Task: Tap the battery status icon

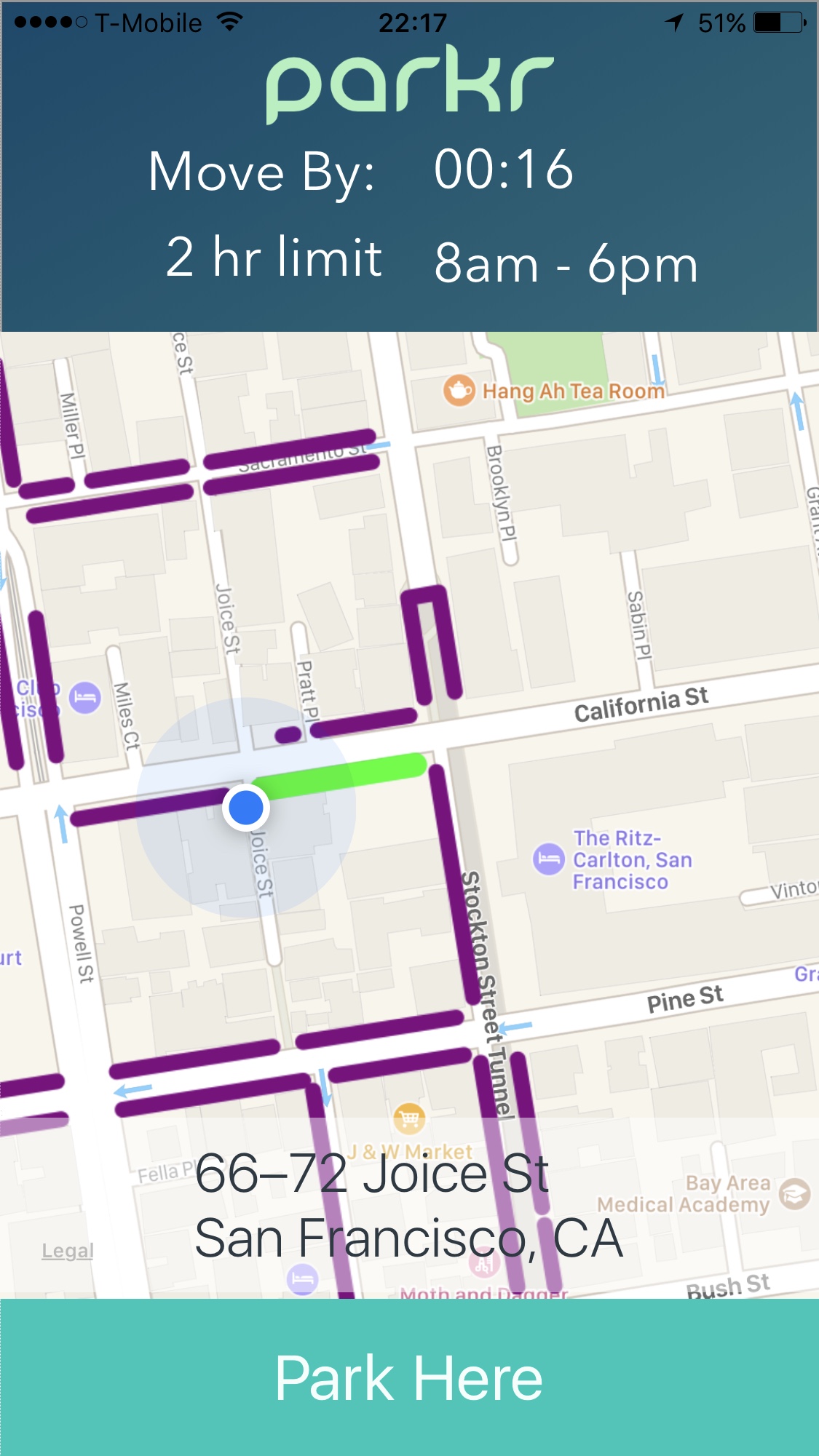Action: click(x=780, y=23)
